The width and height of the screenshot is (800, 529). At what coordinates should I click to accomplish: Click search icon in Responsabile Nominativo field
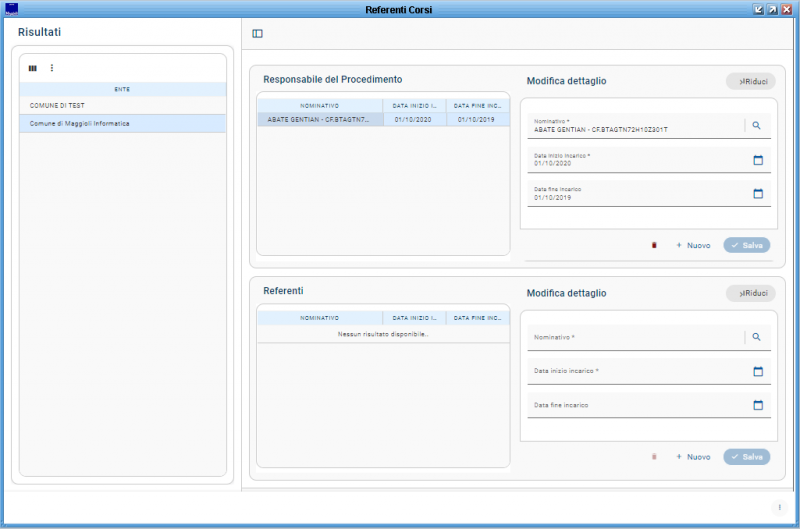click(x=757, y=126)
